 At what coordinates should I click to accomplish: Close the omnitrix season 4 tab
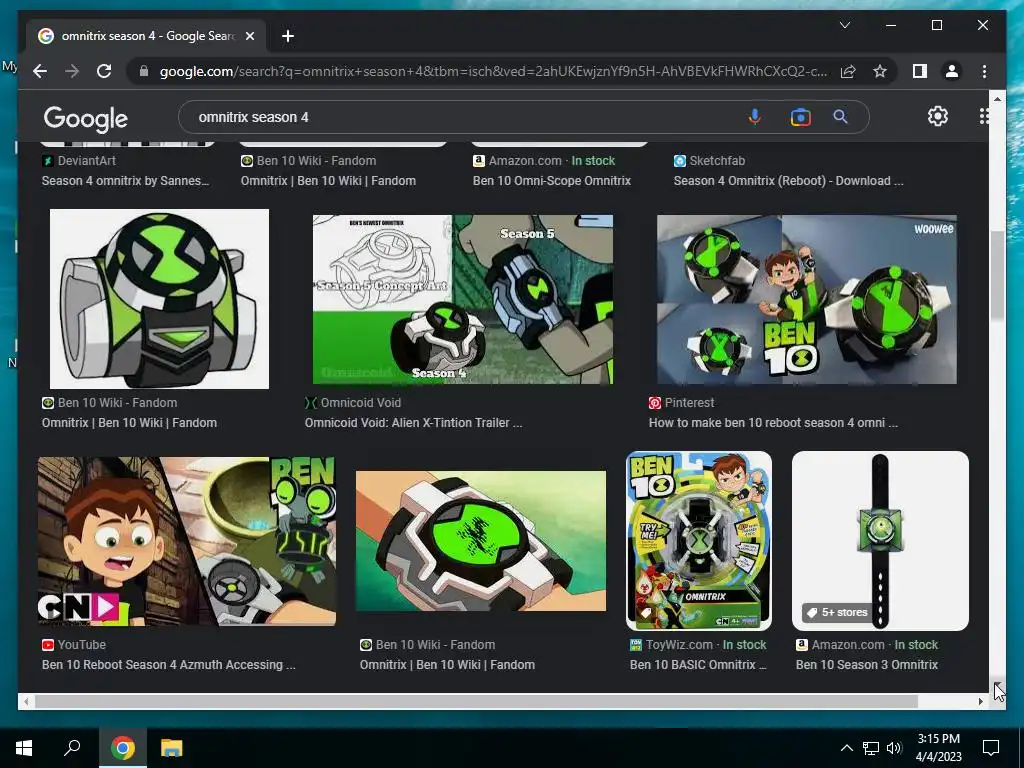point(249,36)
